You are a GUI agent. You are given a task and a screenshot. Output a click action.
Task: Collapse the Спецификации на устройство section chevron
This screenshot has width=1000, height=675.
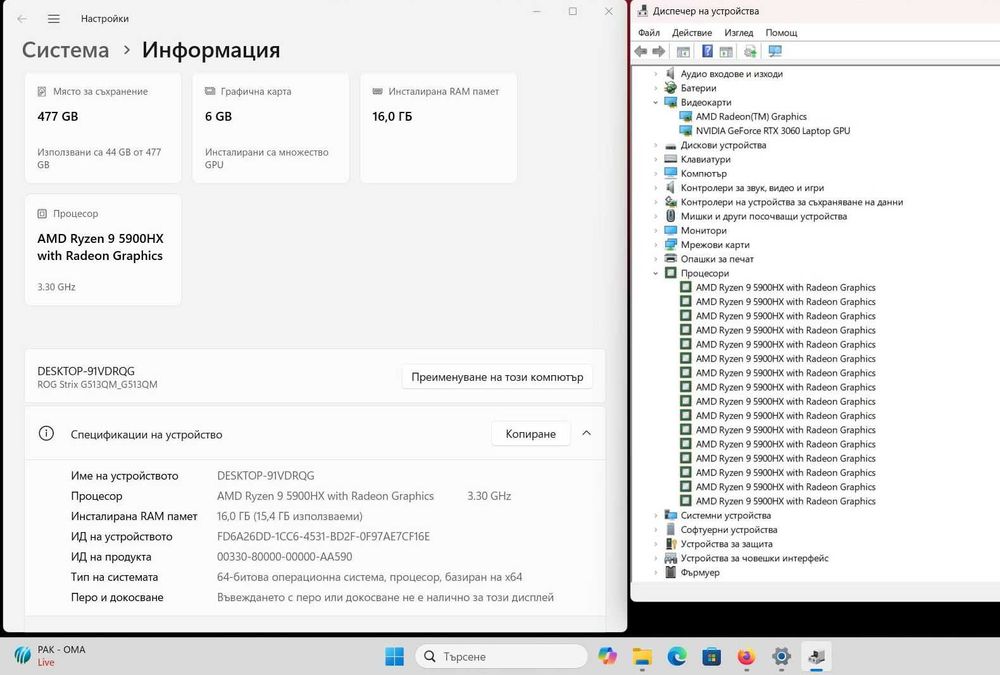[587, 433]
